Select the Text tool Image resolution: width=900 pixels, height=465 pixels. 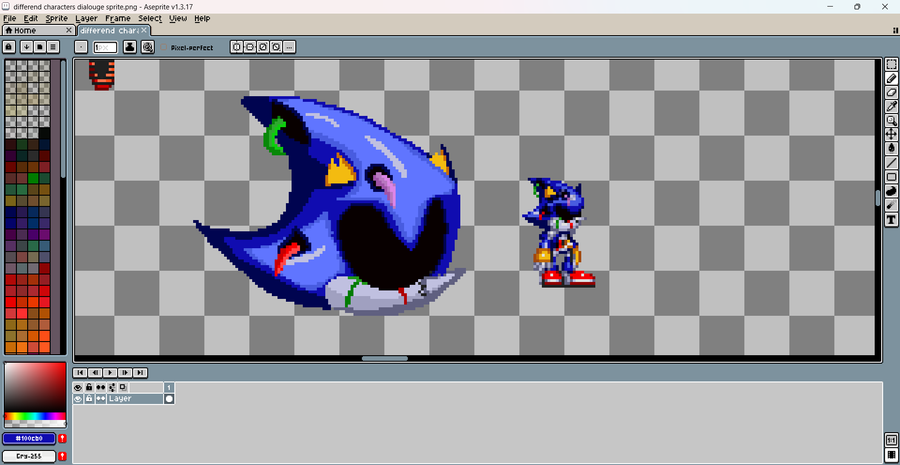click(891, 219)
